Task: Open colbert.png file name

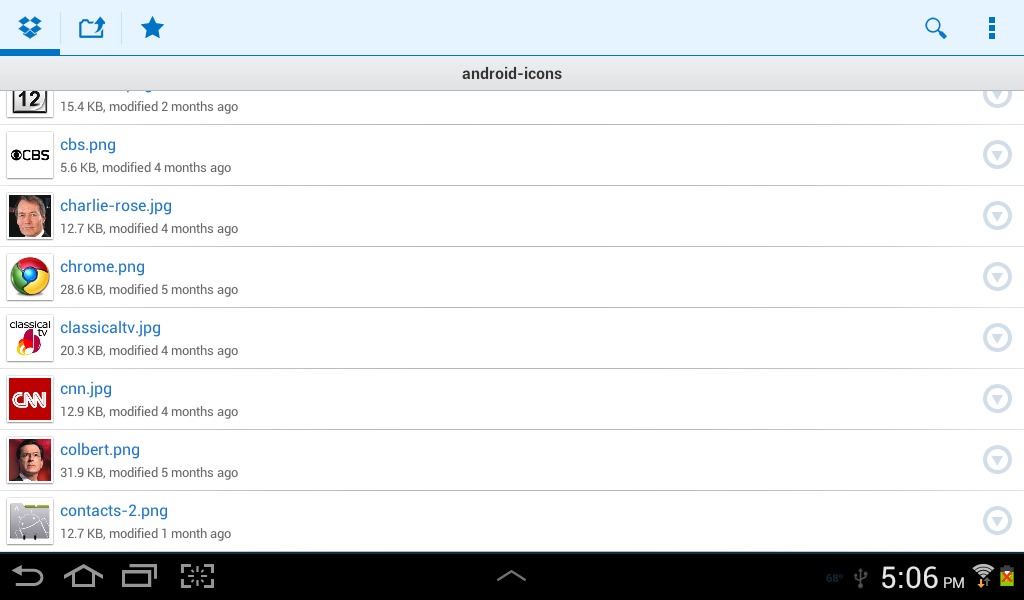Action: click(100, 450)
